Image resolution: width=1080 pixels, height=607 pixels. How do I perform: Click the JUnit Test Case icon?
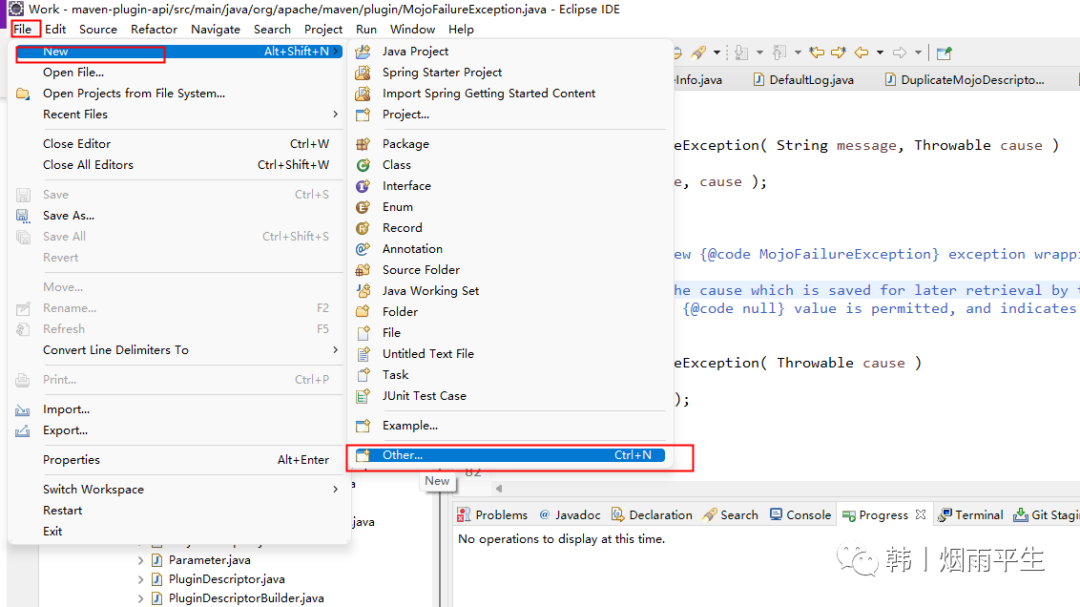(363, 396)
